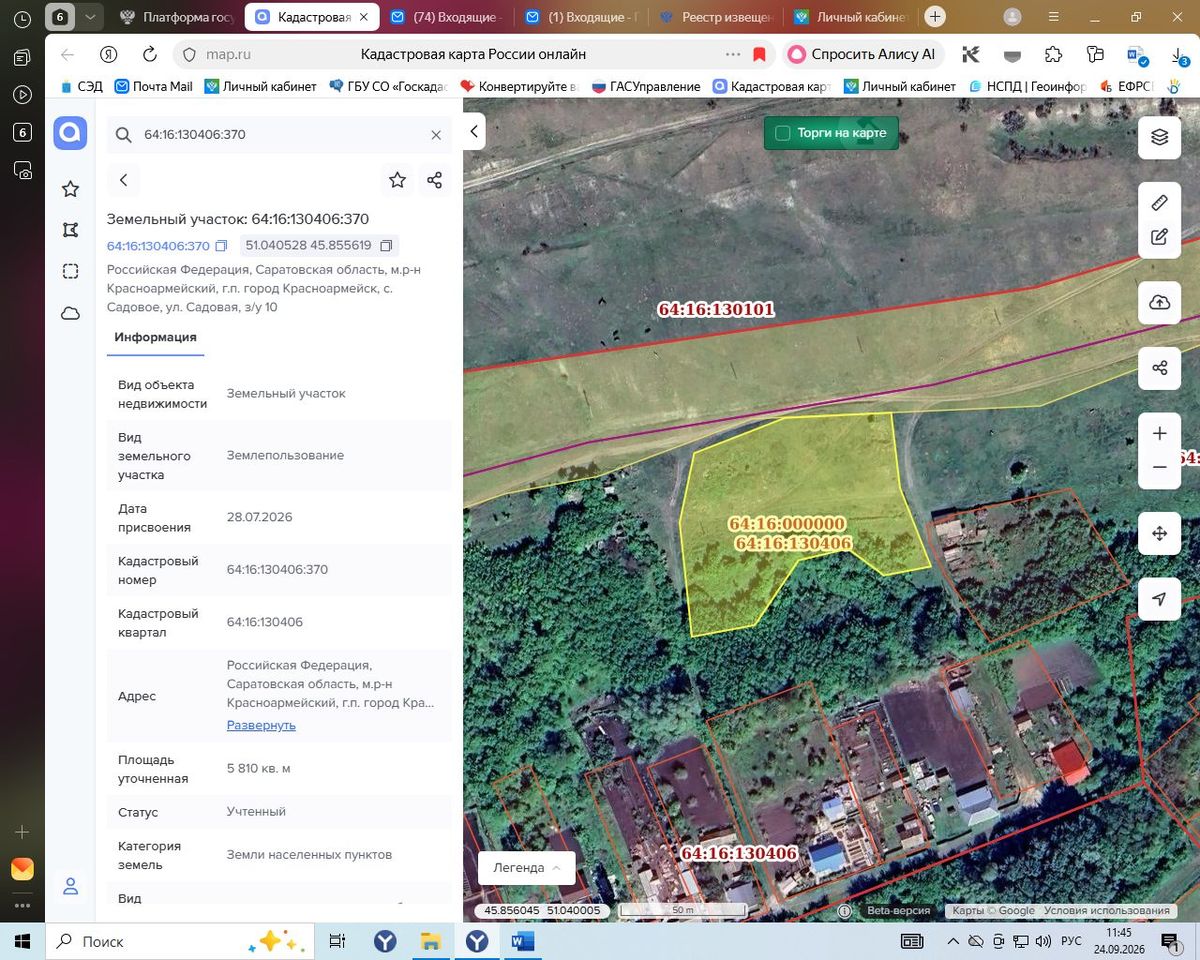The width and height of the screenshot is (1200, 960).
Task: Copy coordinates 51.040528 45.855619
Action: (385, 246)
